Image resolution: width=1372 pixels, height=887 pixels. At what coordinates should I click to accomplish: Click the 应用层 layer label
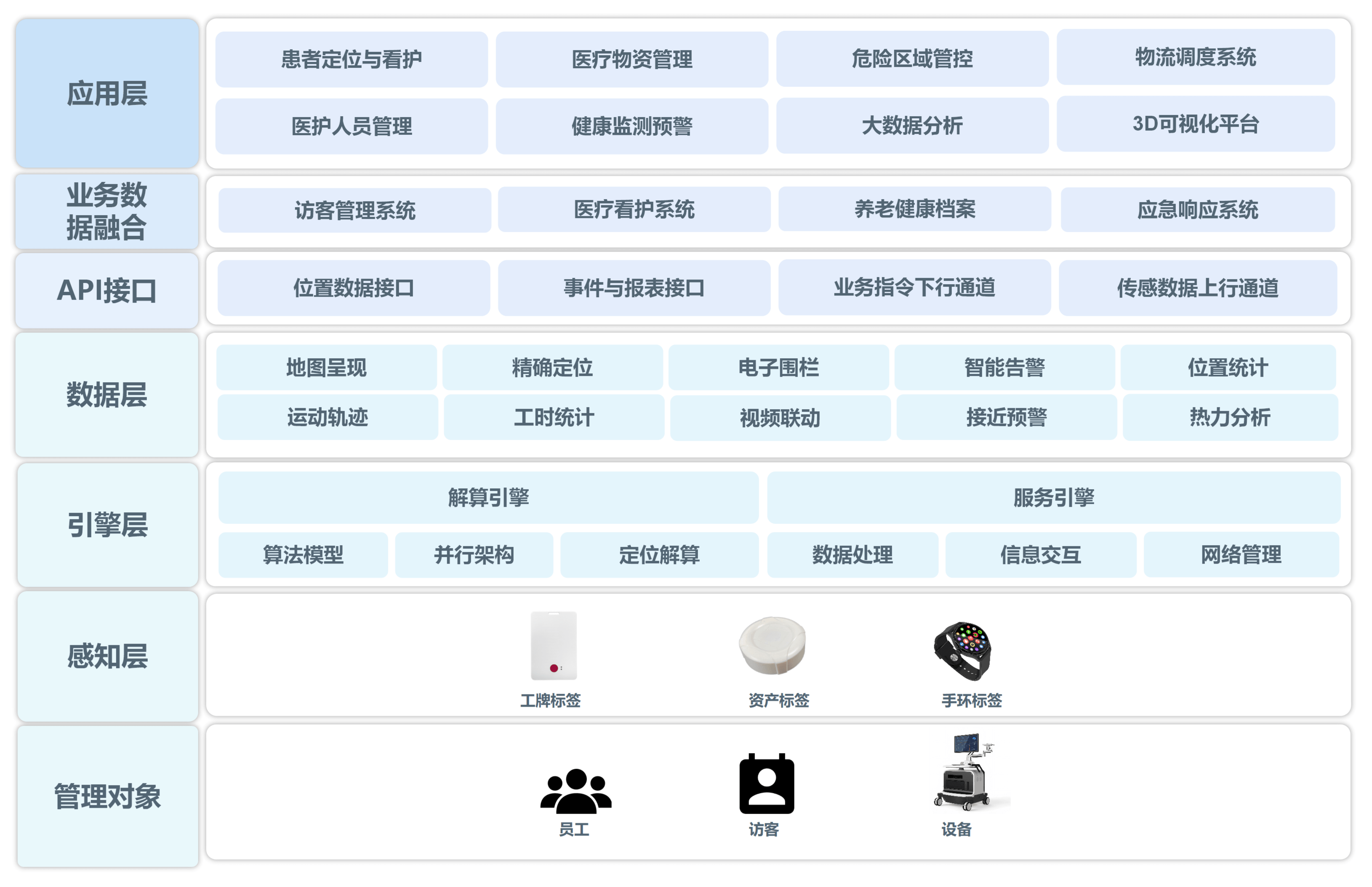click(x=107, y=93)
